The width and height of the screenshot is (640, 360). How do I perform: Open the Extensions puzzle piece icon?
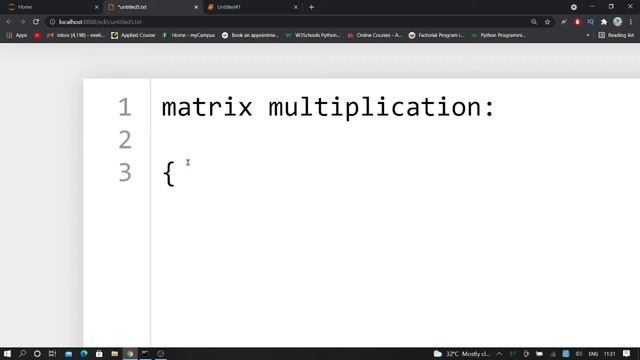click(604, 22)
